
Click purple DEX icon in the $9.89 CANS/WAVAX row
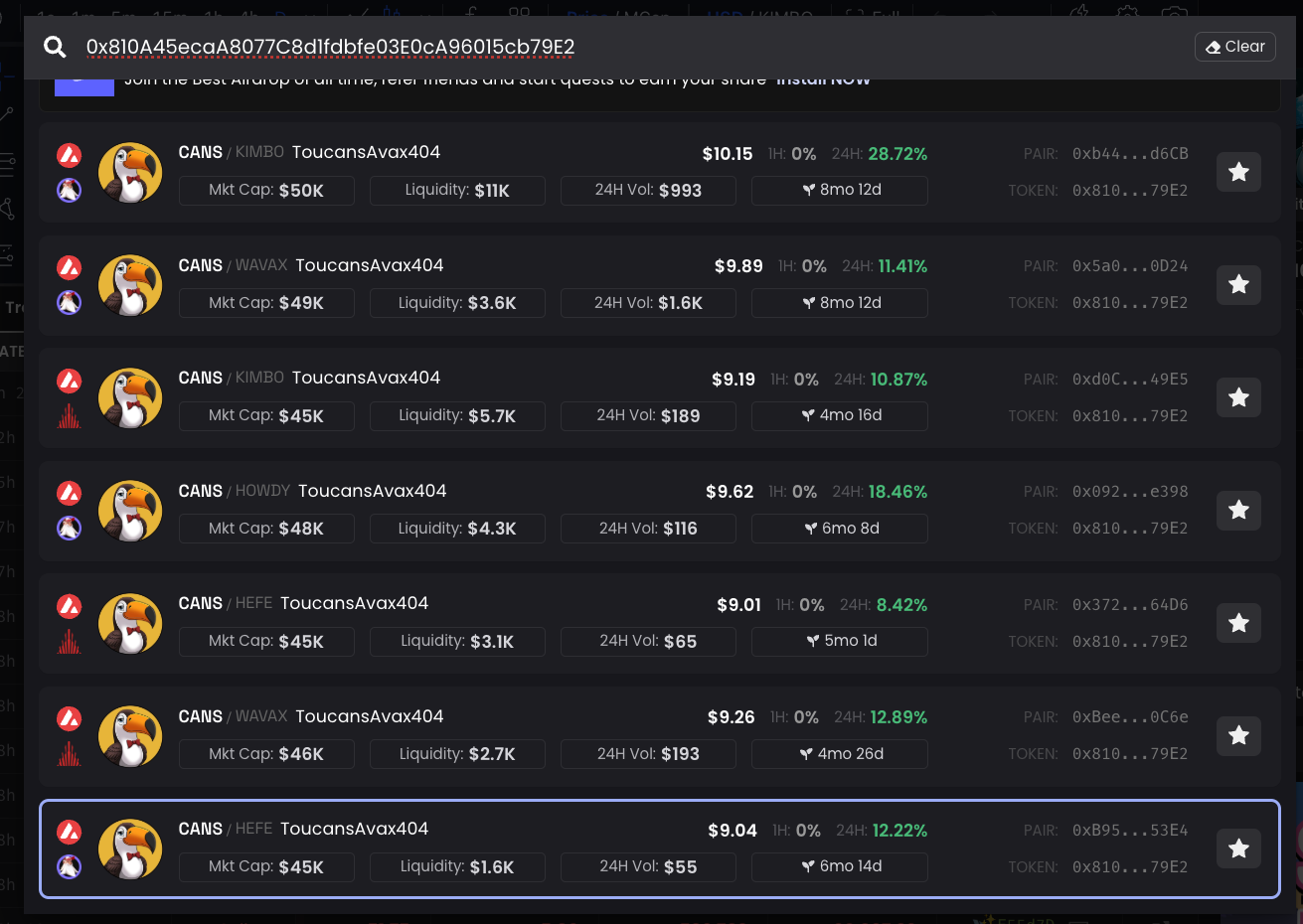point(69,302)
